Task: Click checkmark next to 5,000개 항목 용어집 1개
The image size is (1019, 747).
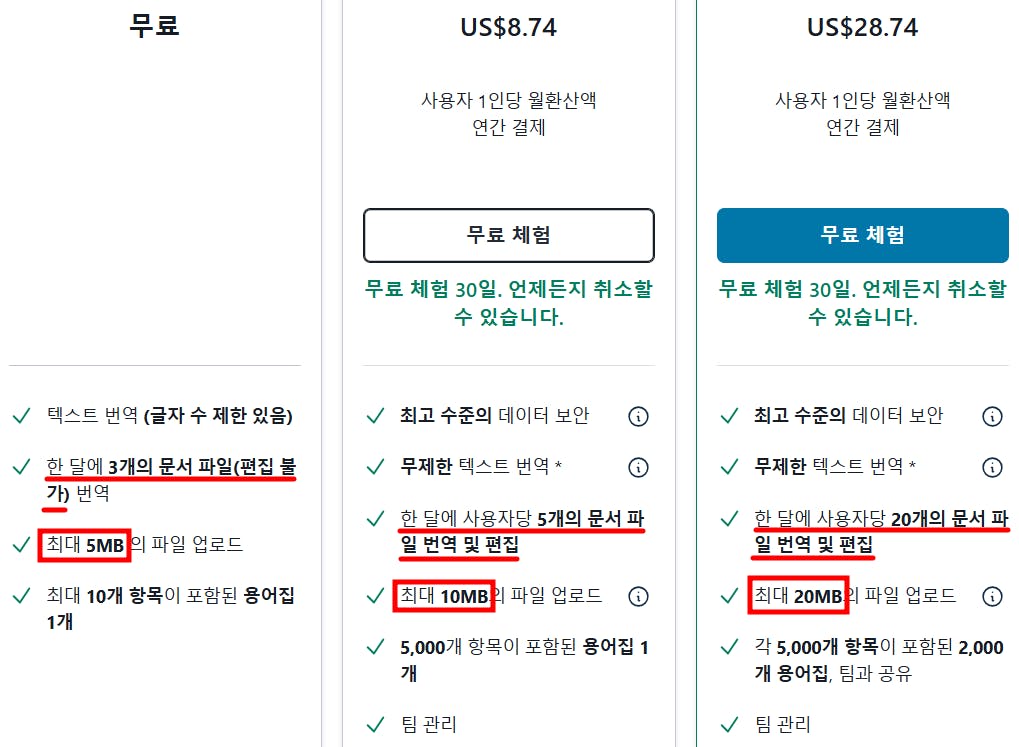Action: point(375,648)
